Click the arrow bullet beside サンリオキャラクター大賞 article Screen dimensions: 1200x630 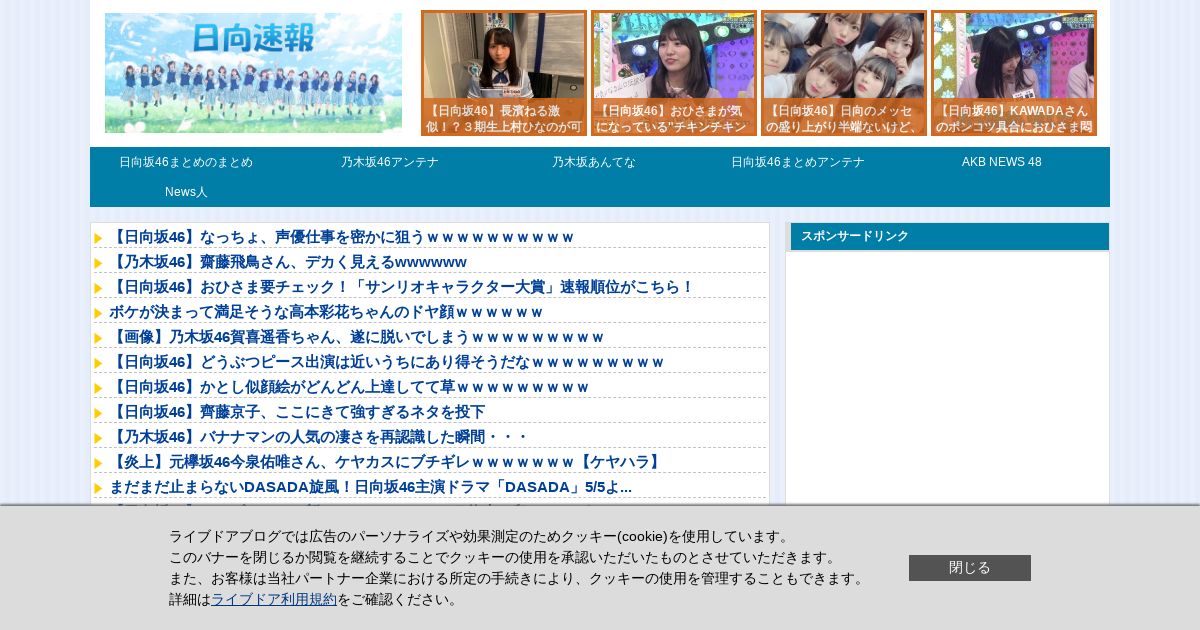click(x=99, y=288)
